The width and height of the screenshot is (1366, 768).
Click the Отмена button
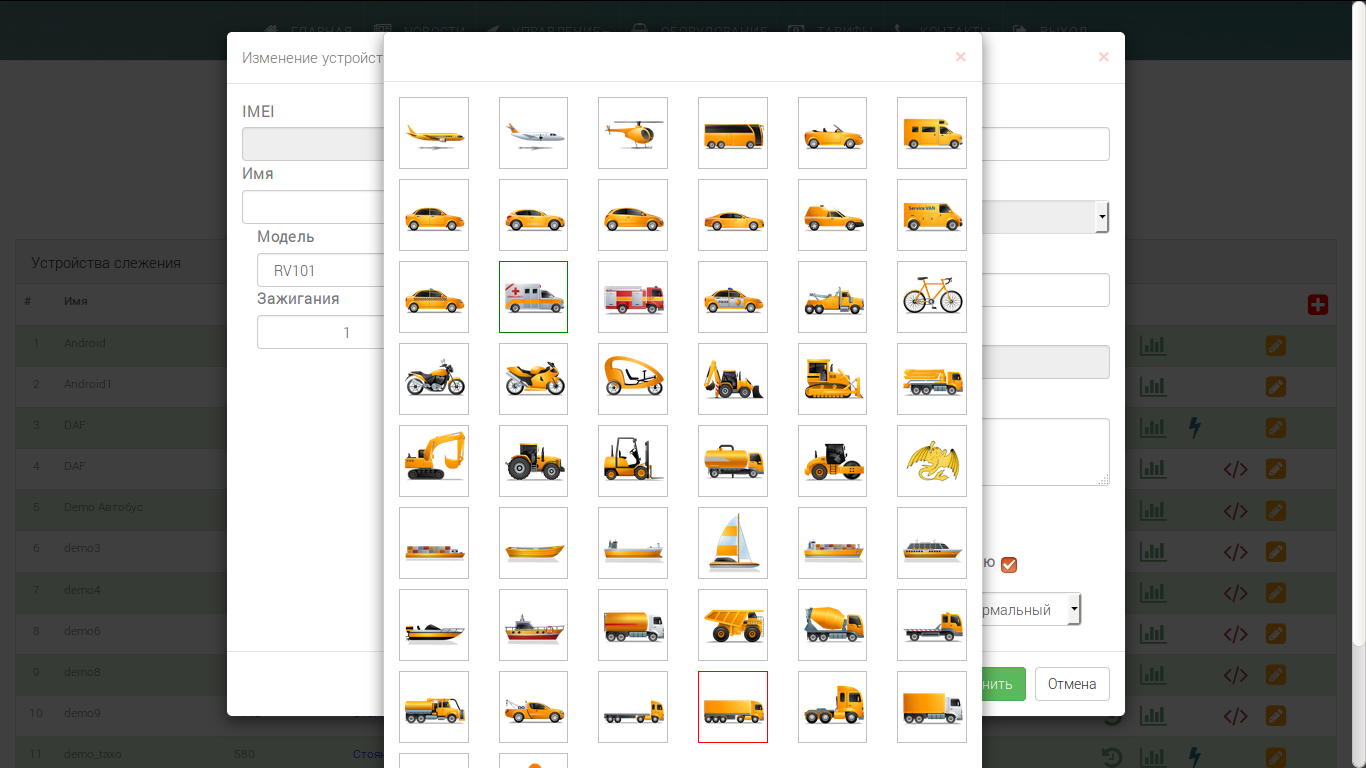[x=1072, y=684]
